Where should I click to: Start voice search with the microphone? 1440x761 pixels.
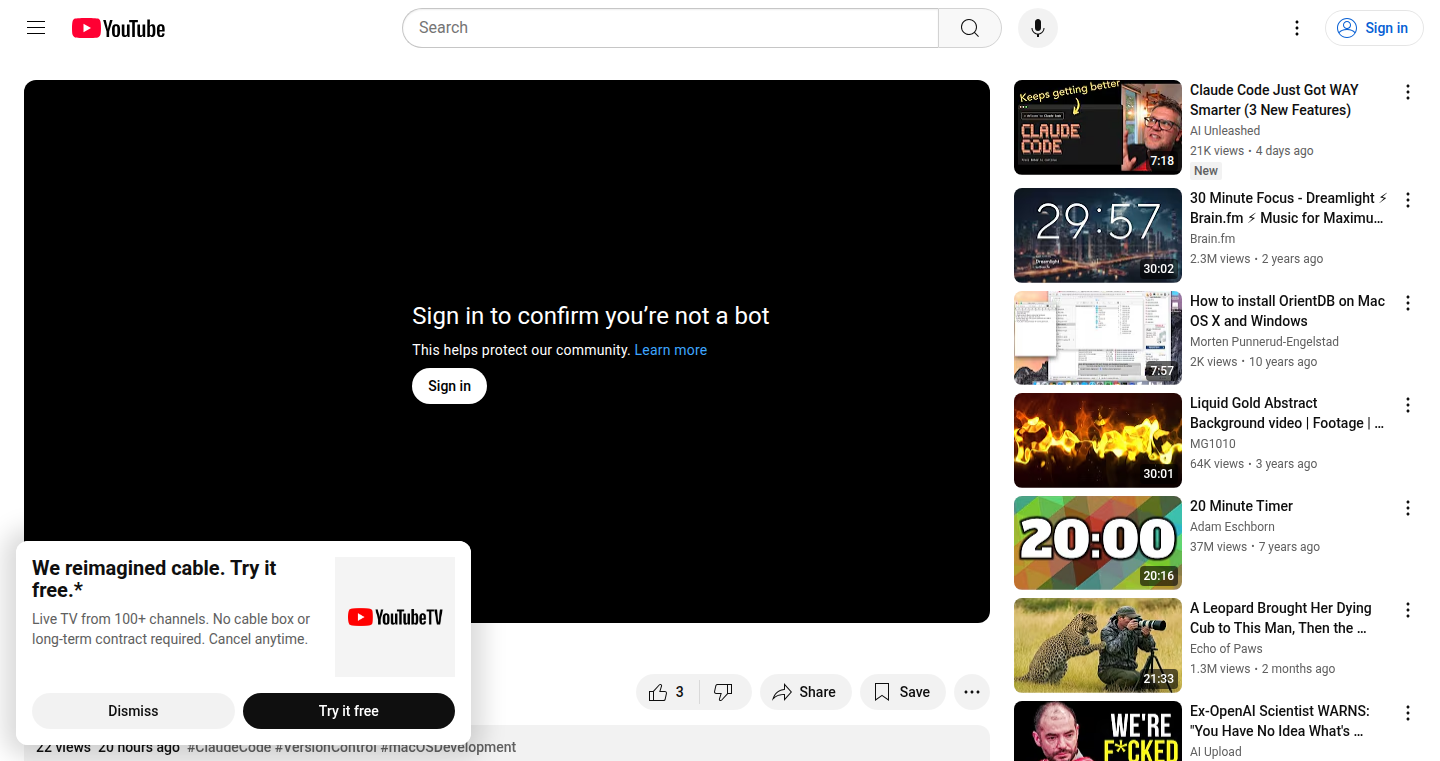pyautogui.click(x=1038, y=28)
